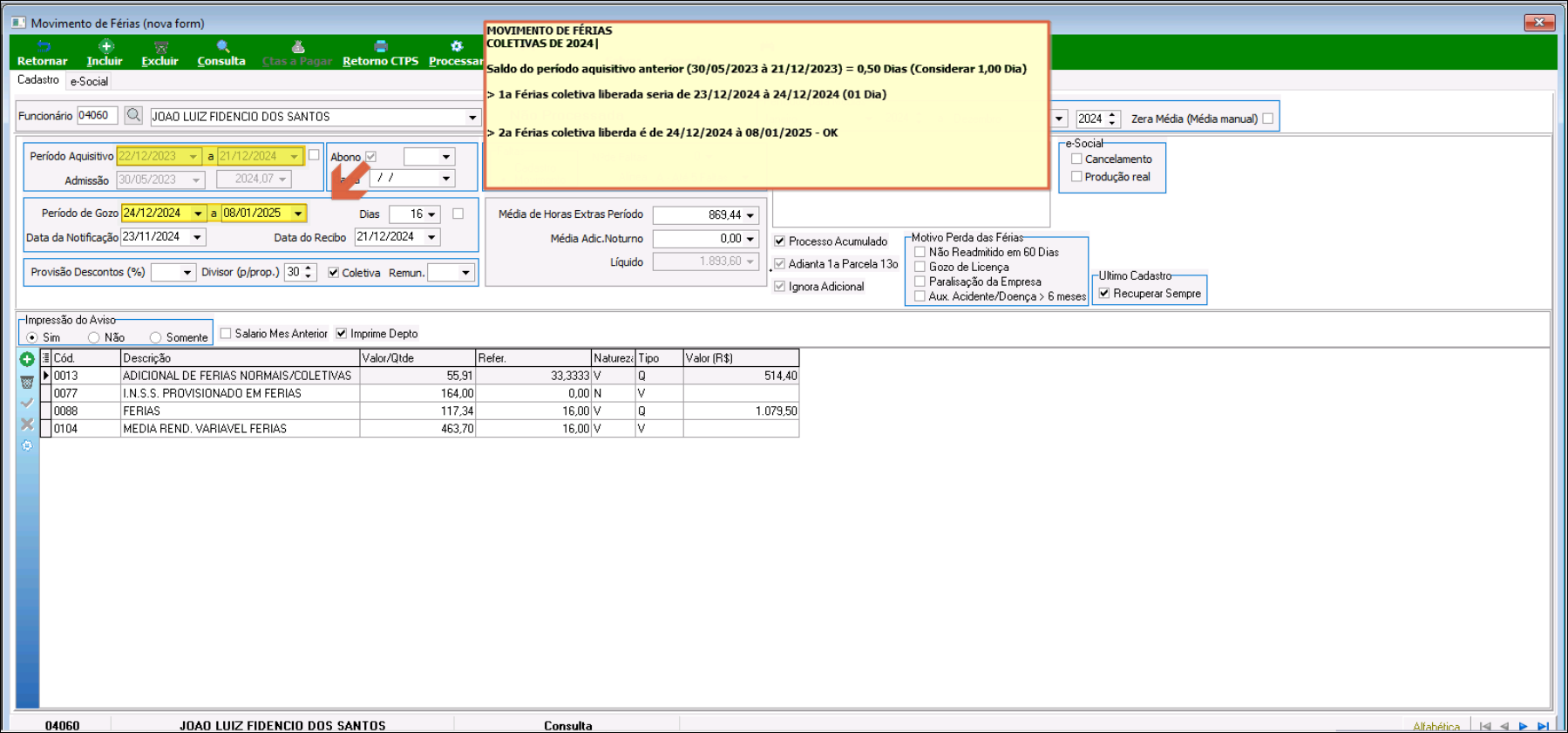Adjust the year 2024 spinner

coord(1111,119)
